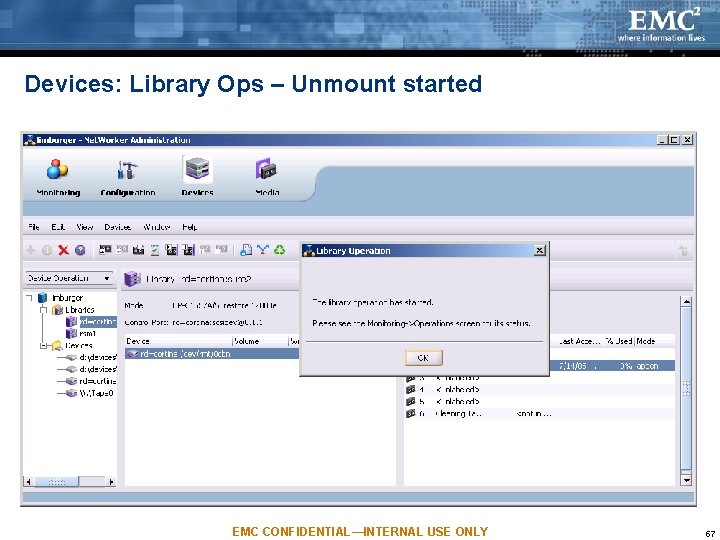Click the vertical scrollbar down arrow
Screen dimensions: 720x540
click(686, 480)
